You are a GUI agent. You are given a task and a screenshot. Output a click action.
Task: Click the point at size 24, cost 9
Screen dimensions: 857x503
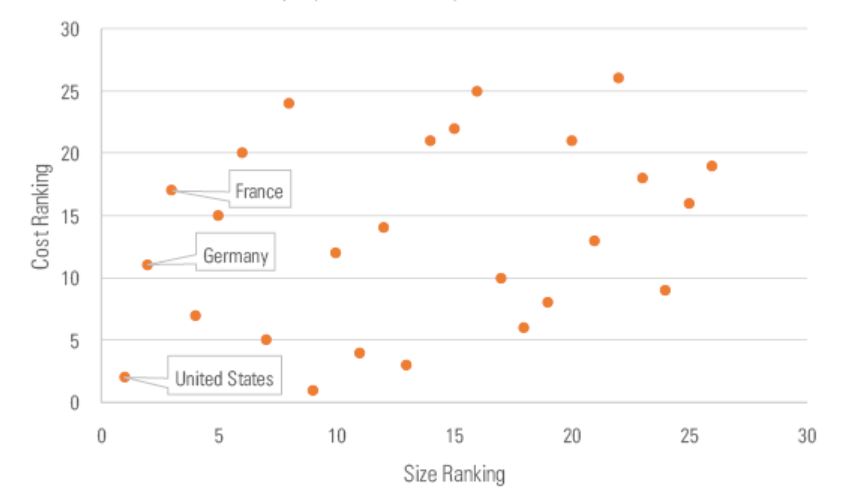pos(665,290)
